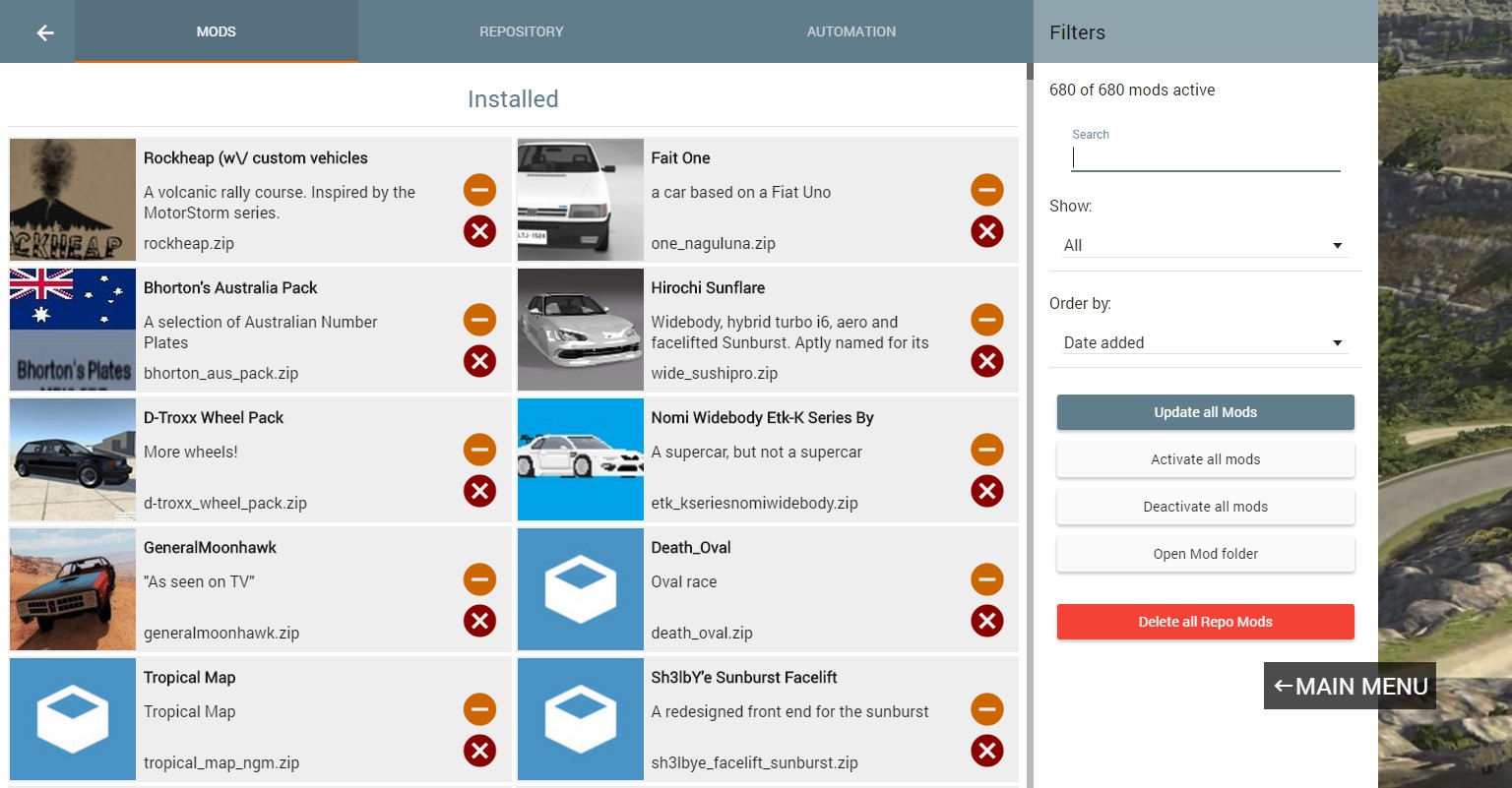Remove the Fait One mod
This screenshot has height=788, width=1512.
point(986,231)
